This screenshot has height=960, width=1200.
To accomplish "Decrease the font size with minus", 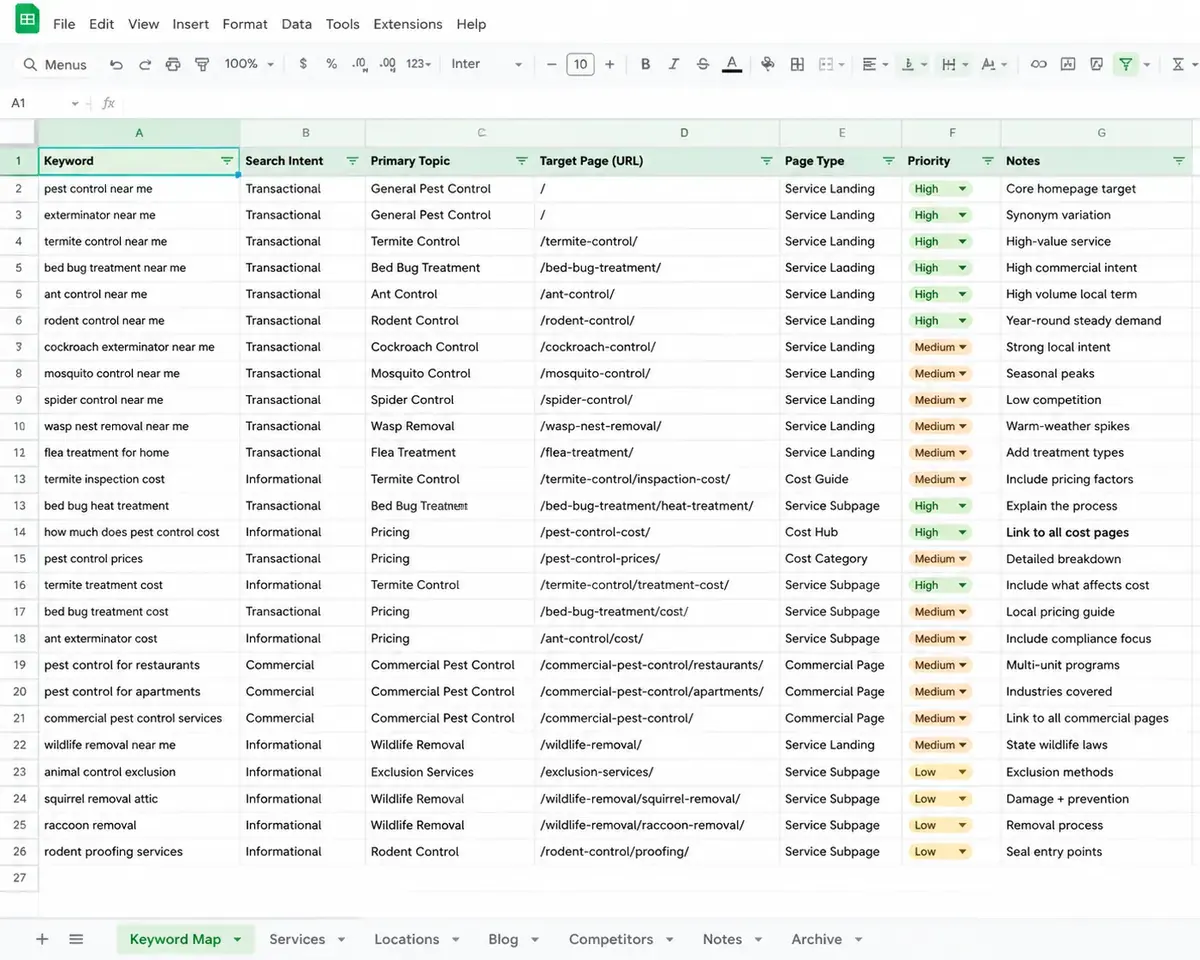I will [551, 64].
